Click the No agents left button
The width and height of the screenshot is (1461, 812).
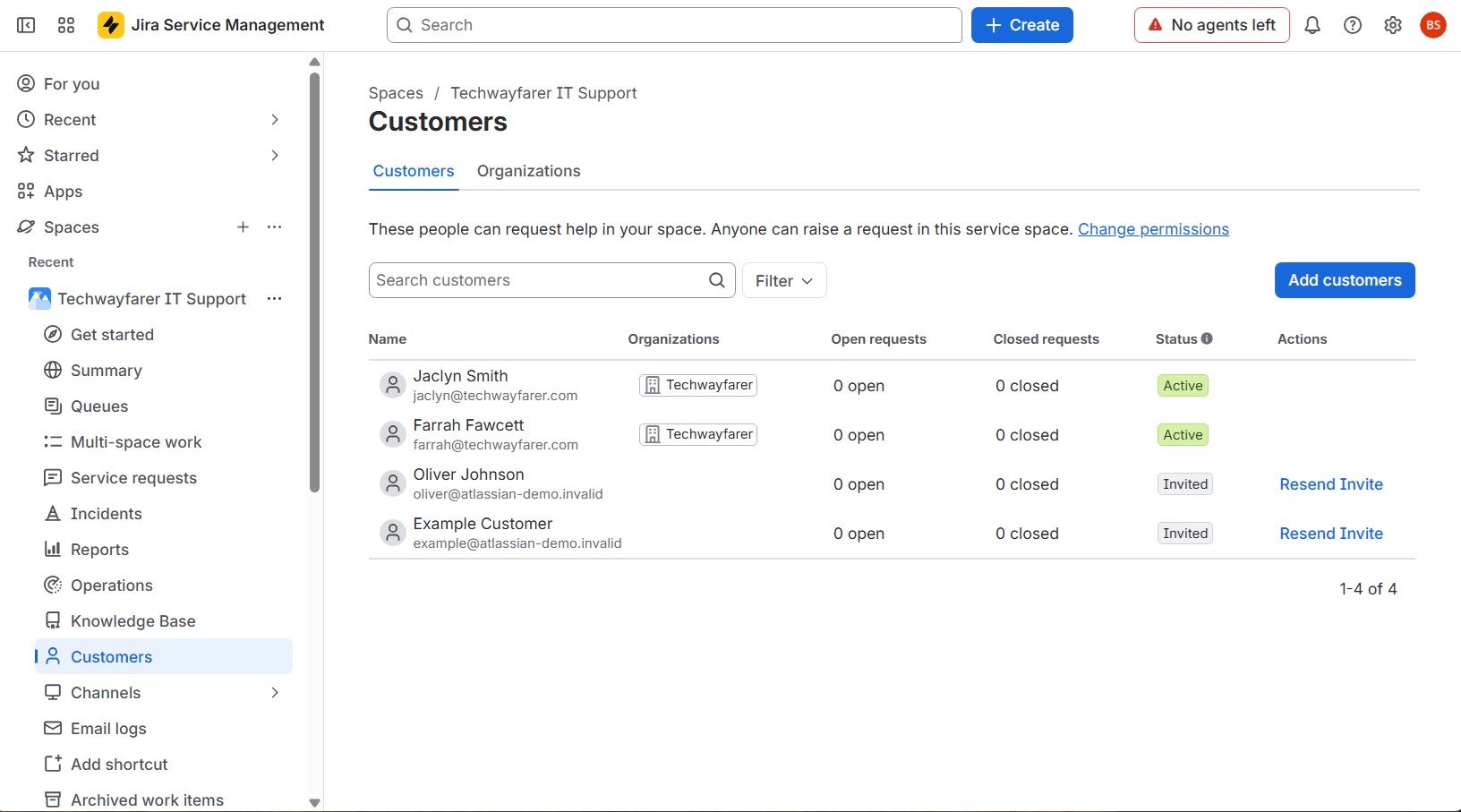[1212, 25]
